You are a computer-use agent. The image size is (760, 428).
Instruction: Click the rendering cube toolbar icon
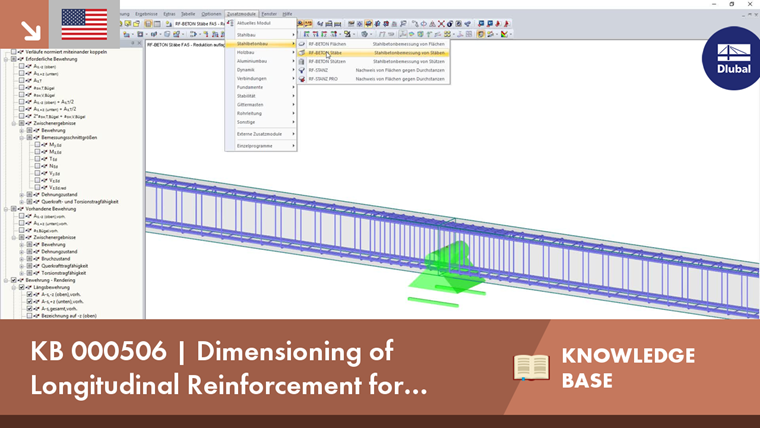click(x=364, y=34)
